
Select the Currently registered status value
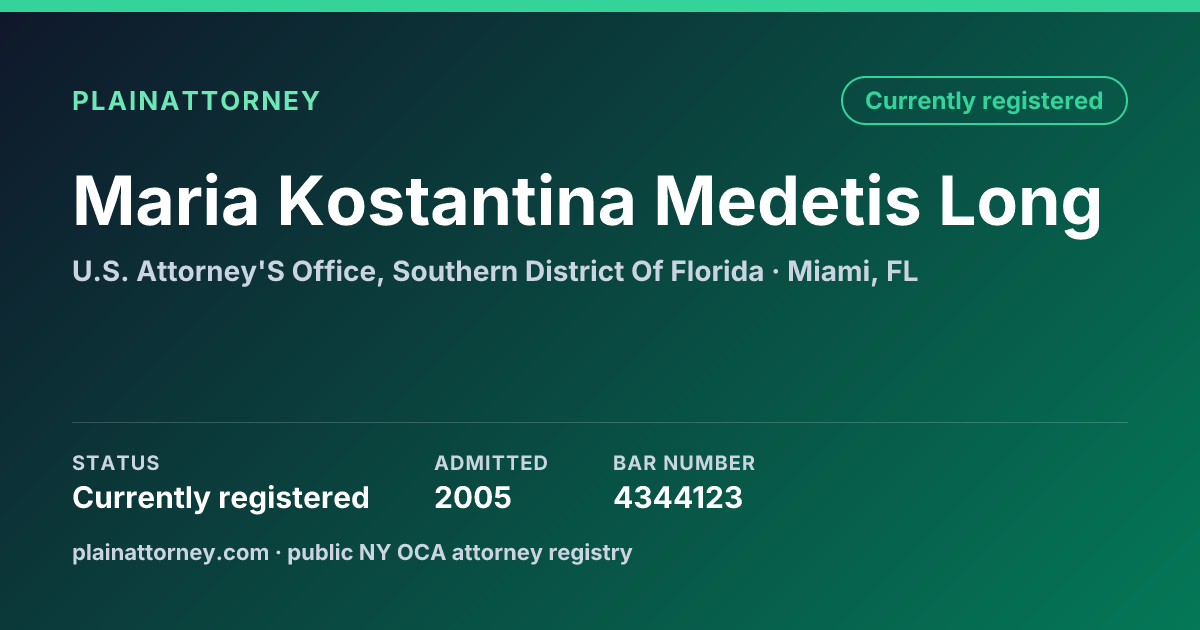pyautogui.click(x=221, y=498)
